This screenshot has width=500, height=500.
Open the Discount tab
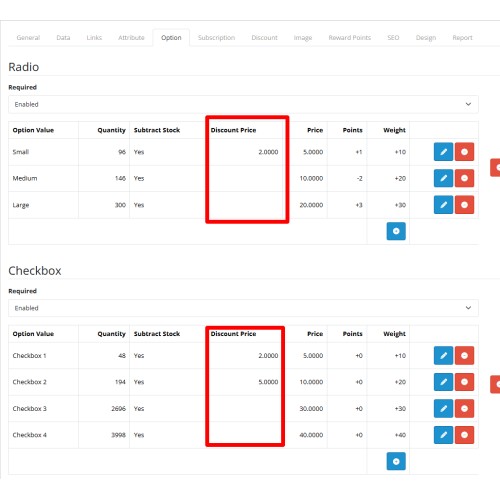point(264,38)
